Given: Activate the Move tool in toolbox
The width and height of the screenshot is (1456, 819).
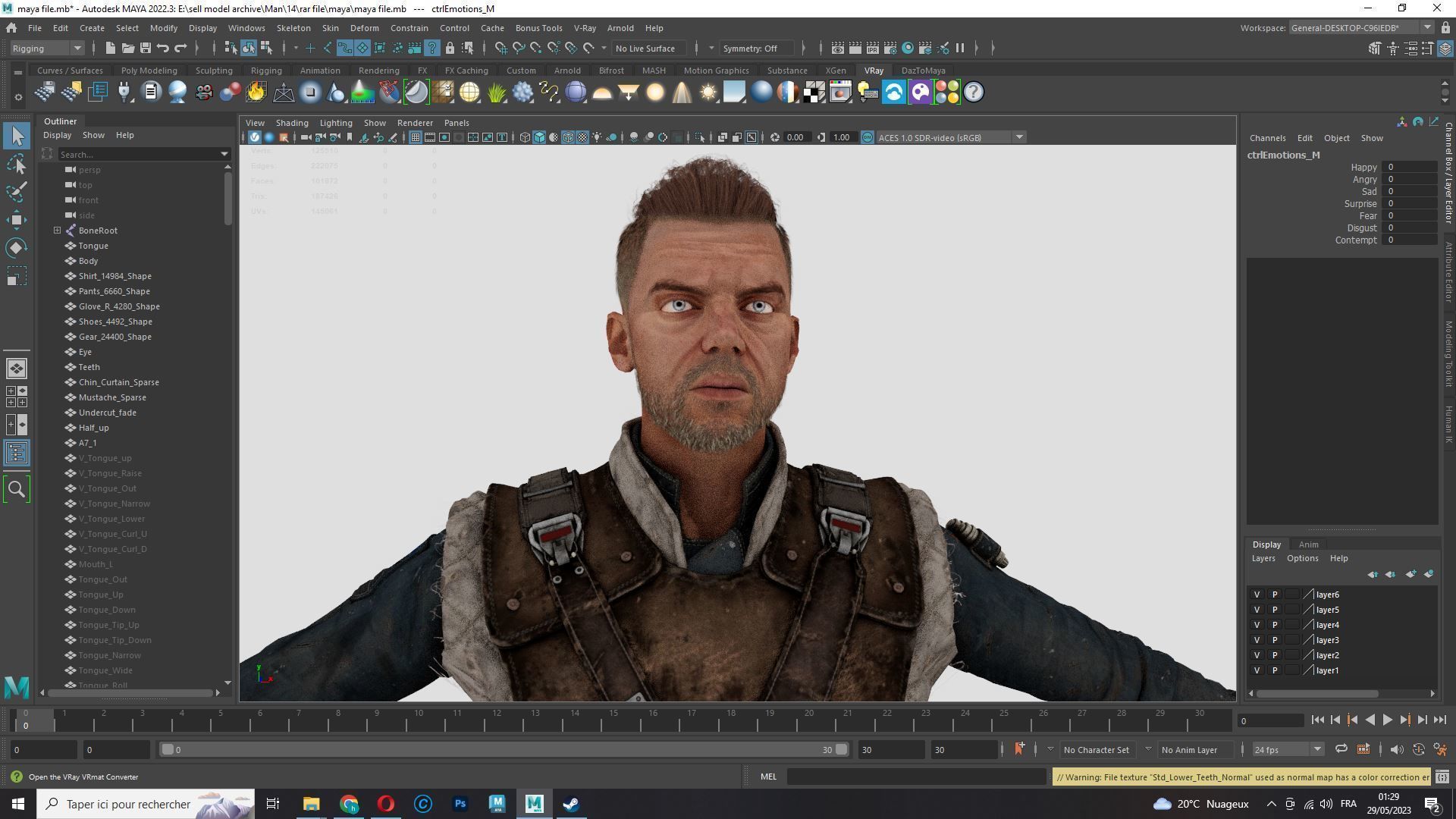Looking at the screenshot, I should [x=17, y=220].
